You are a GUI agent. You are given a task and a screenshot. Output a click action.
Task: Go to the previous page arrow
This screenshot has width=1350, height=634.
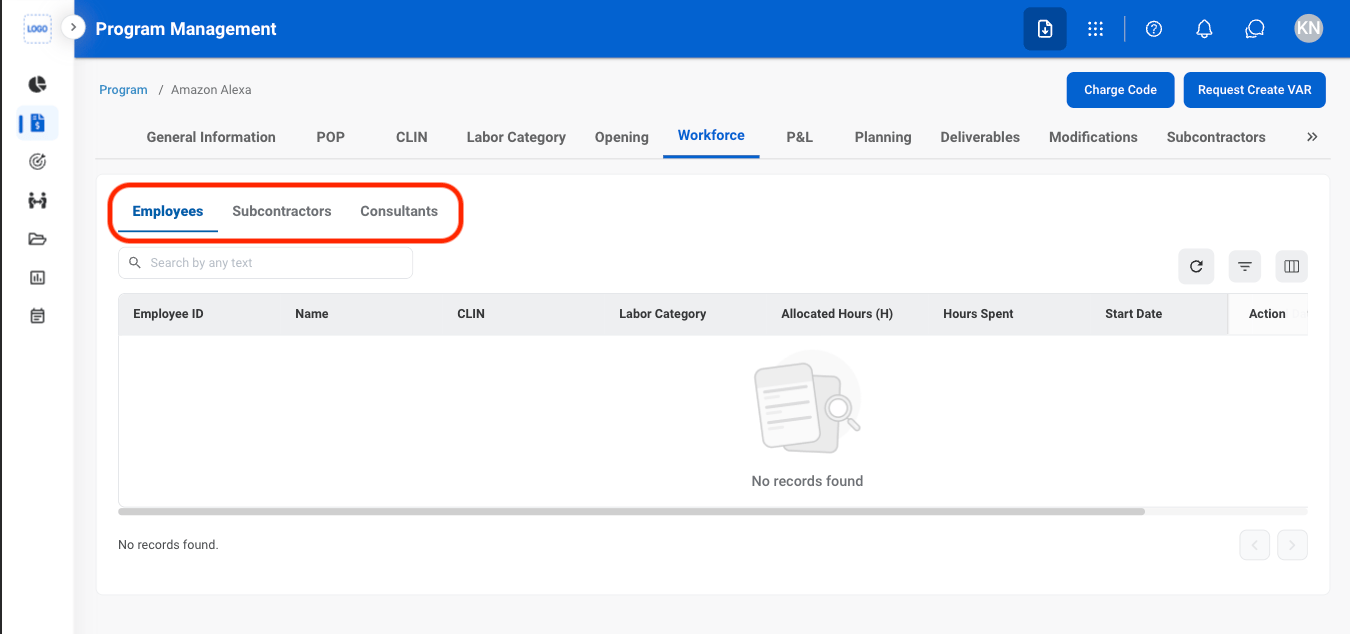pyautogui.click(x=1255, y=545)
